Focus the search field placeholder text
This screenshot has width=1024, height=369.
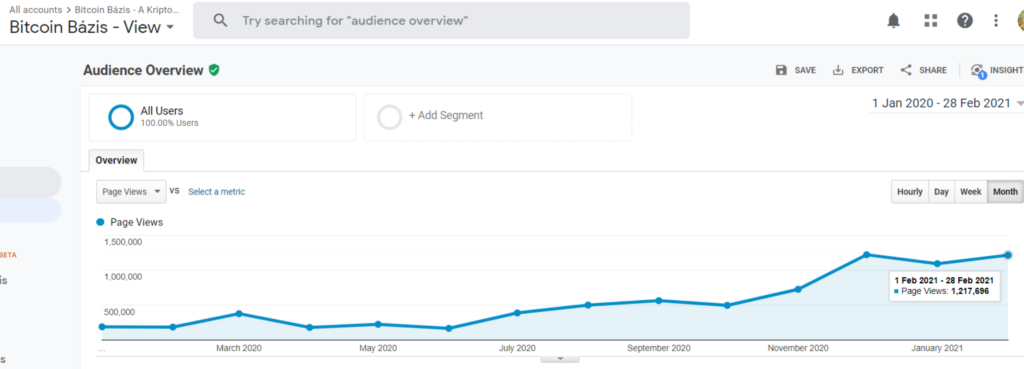355,20
